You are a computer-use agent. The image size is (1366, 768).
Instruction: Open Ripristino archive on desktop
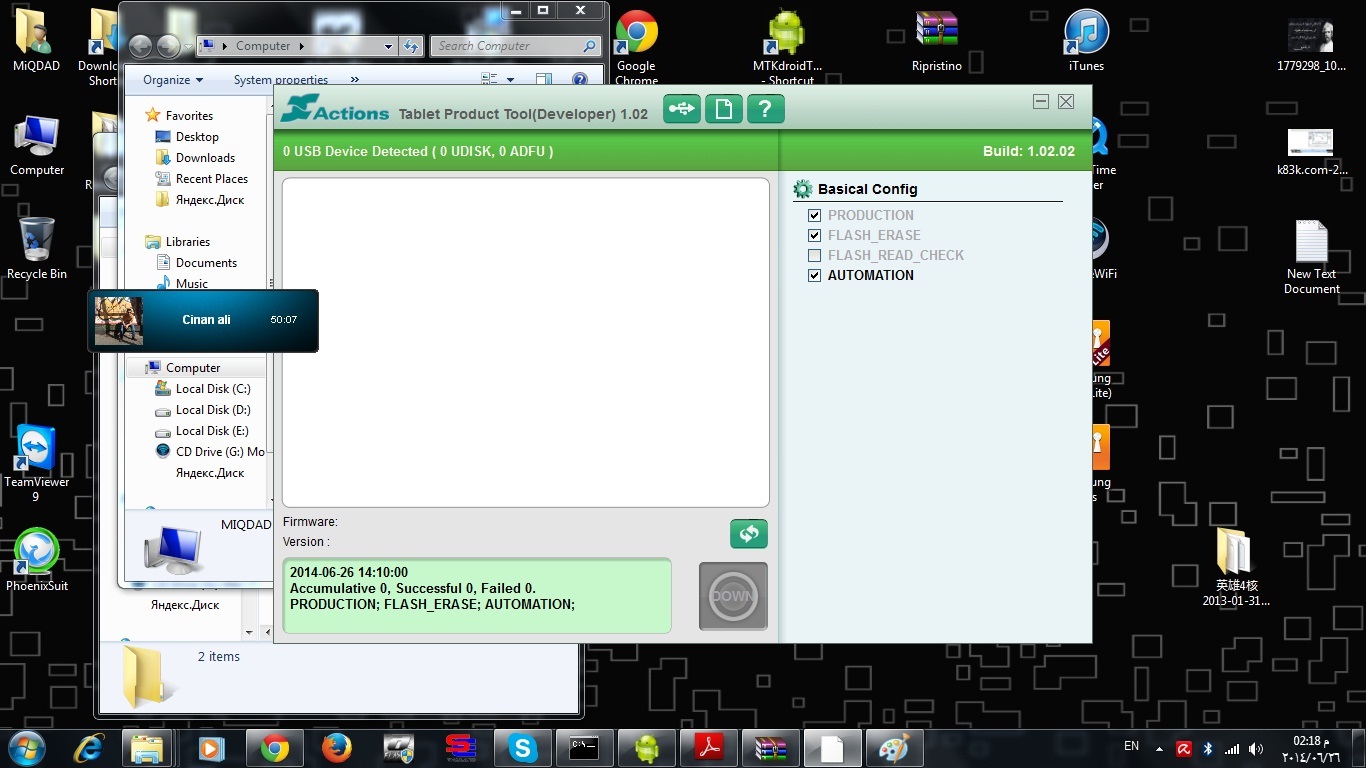point(937,42)
